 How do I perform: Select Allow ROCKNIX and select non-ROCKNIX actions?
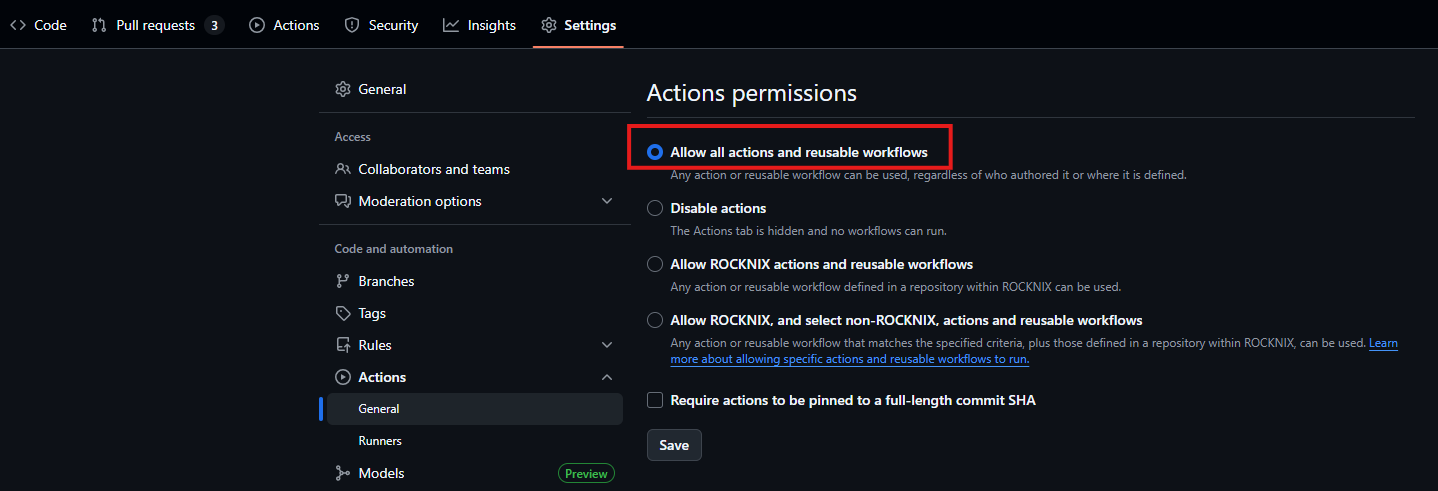click(655, 320)
